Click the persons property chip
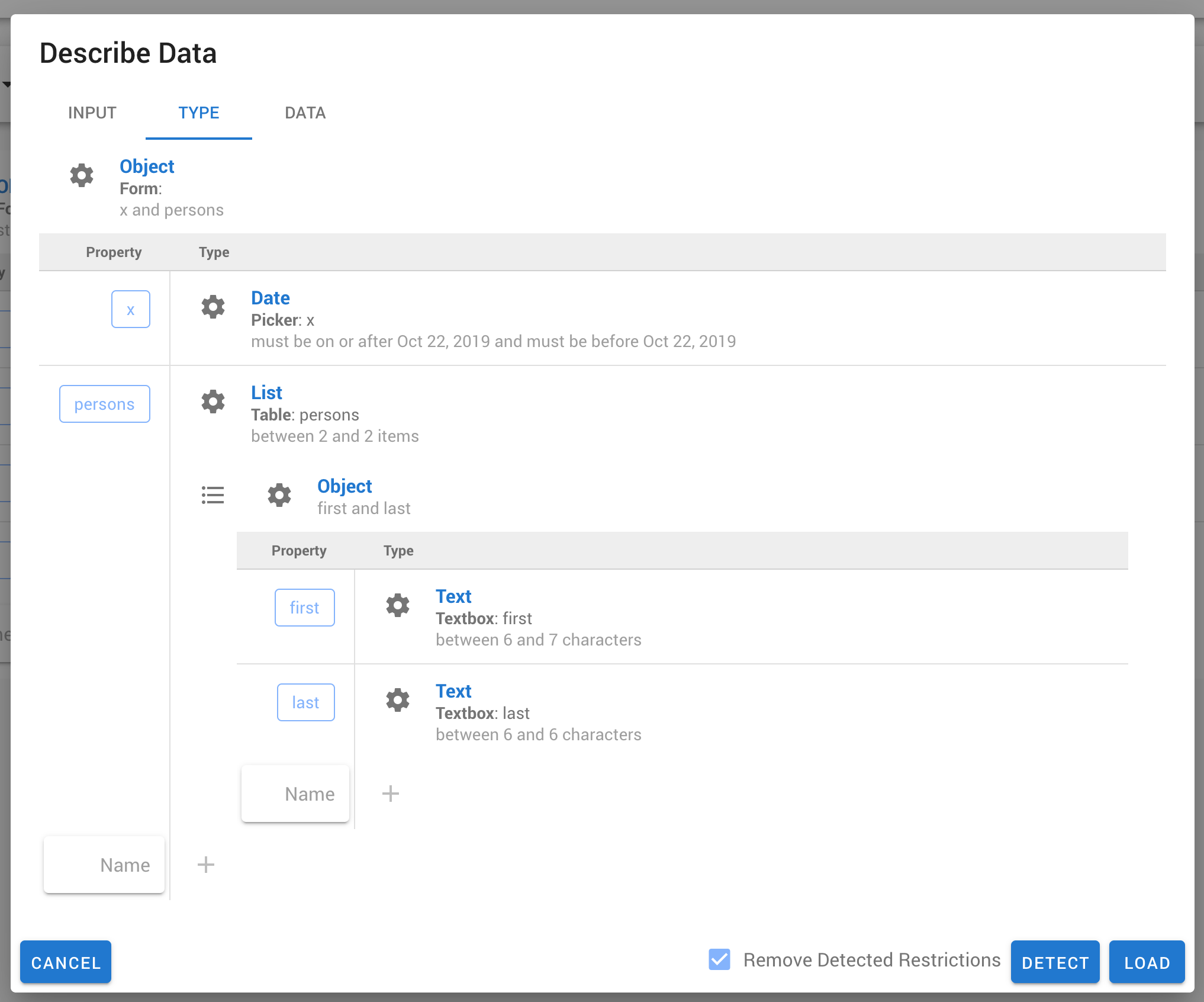This screenshot has height=1002, width=1204. click(x=105, y=404)
